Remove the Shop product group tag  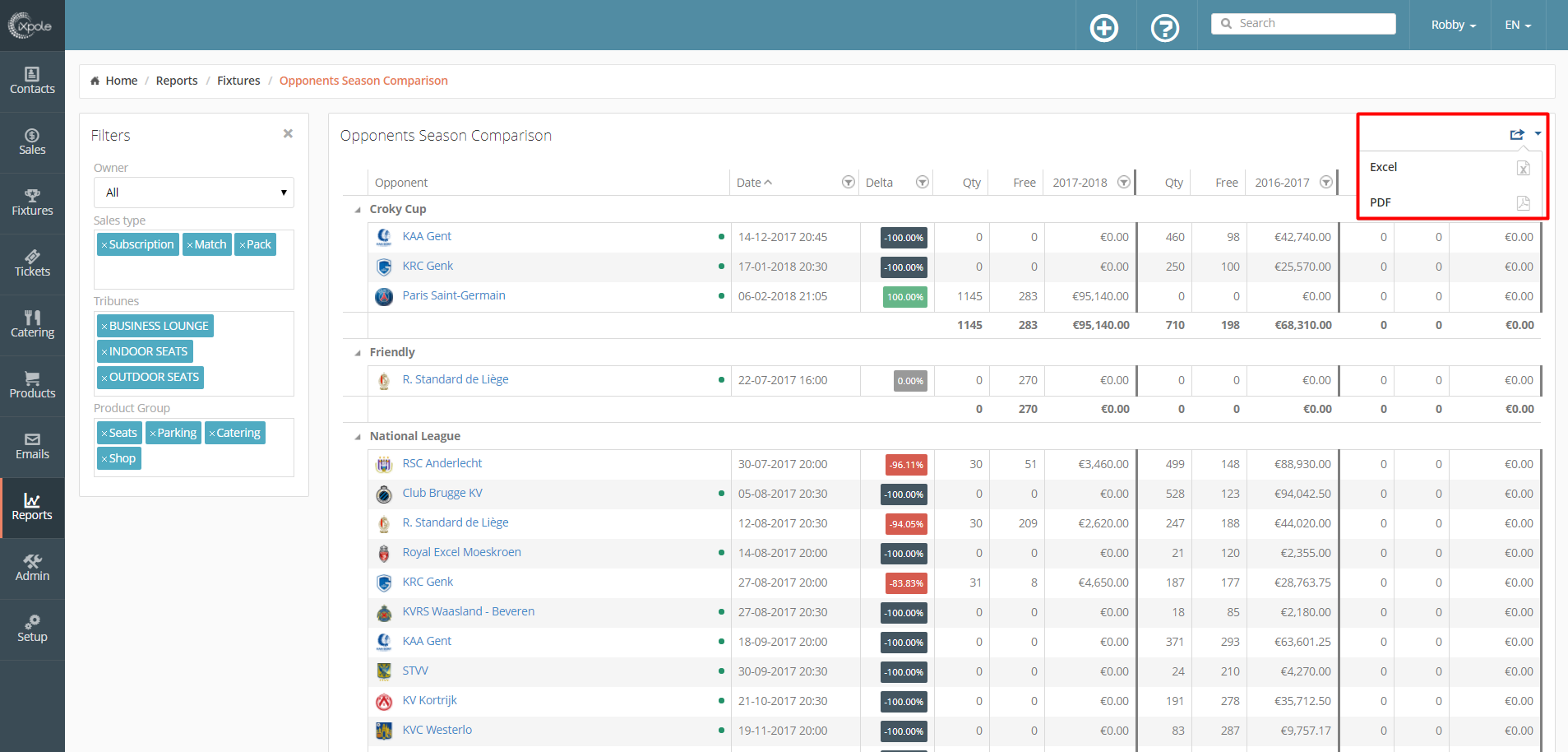pyautogui.click(x=104, y=459)
